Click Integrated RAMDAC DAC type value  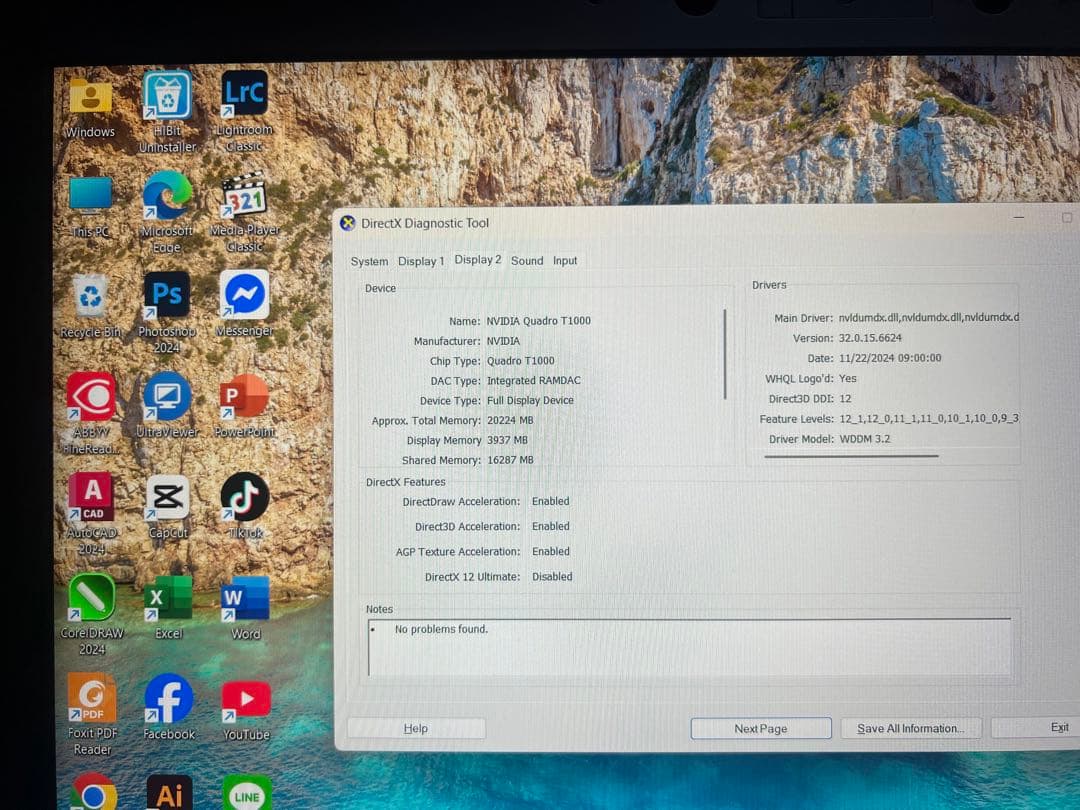[534, 381]
